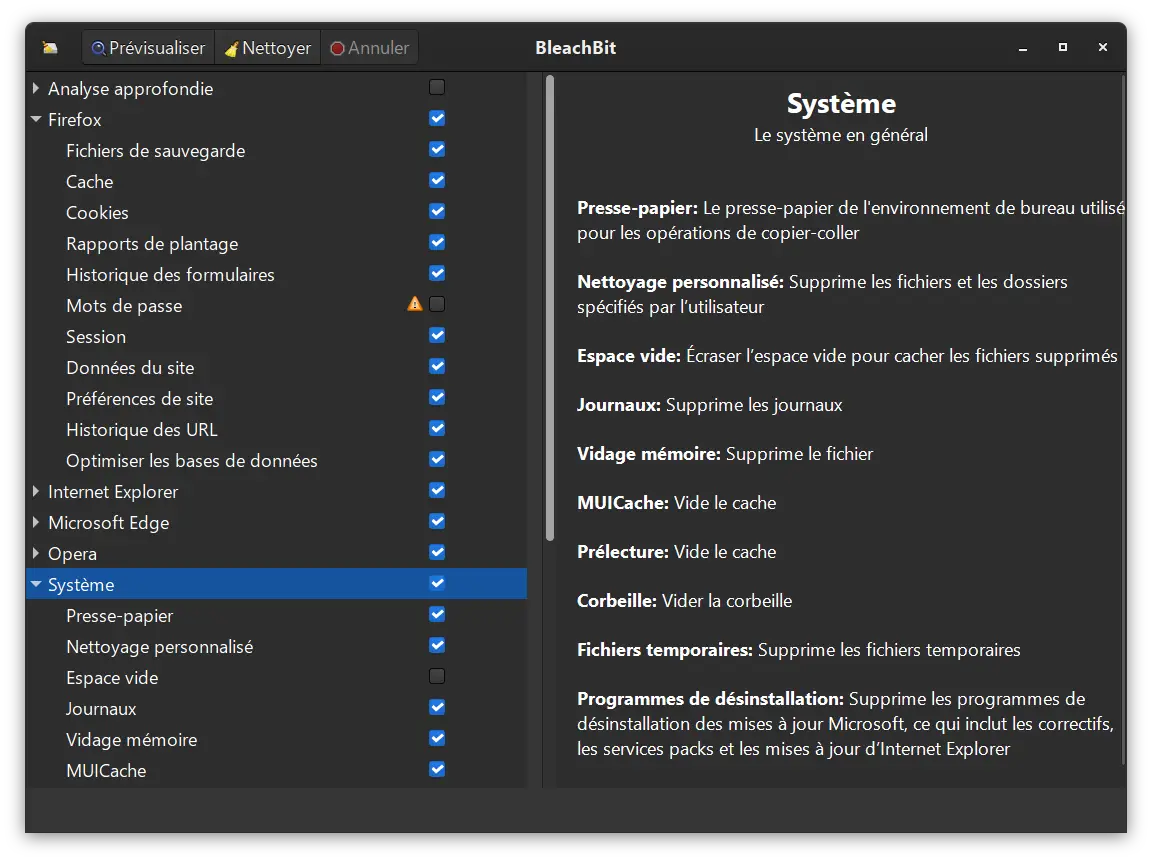
Task: Toggle Préférences de site checkbox
Action: pos(437,397)
